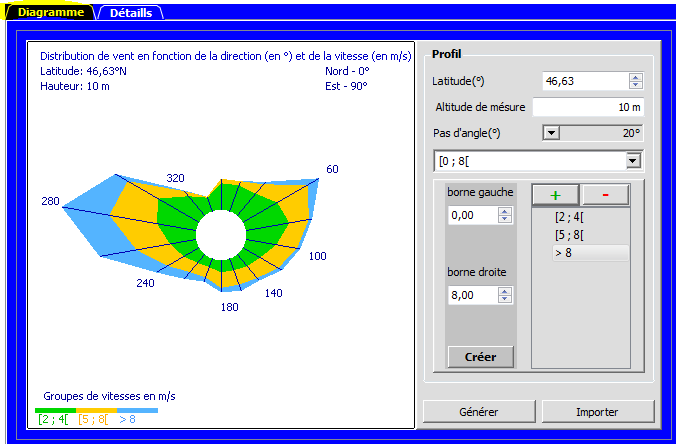676x444 pixels.
Task: Click the Latitude input field
Action: point(585,81)
